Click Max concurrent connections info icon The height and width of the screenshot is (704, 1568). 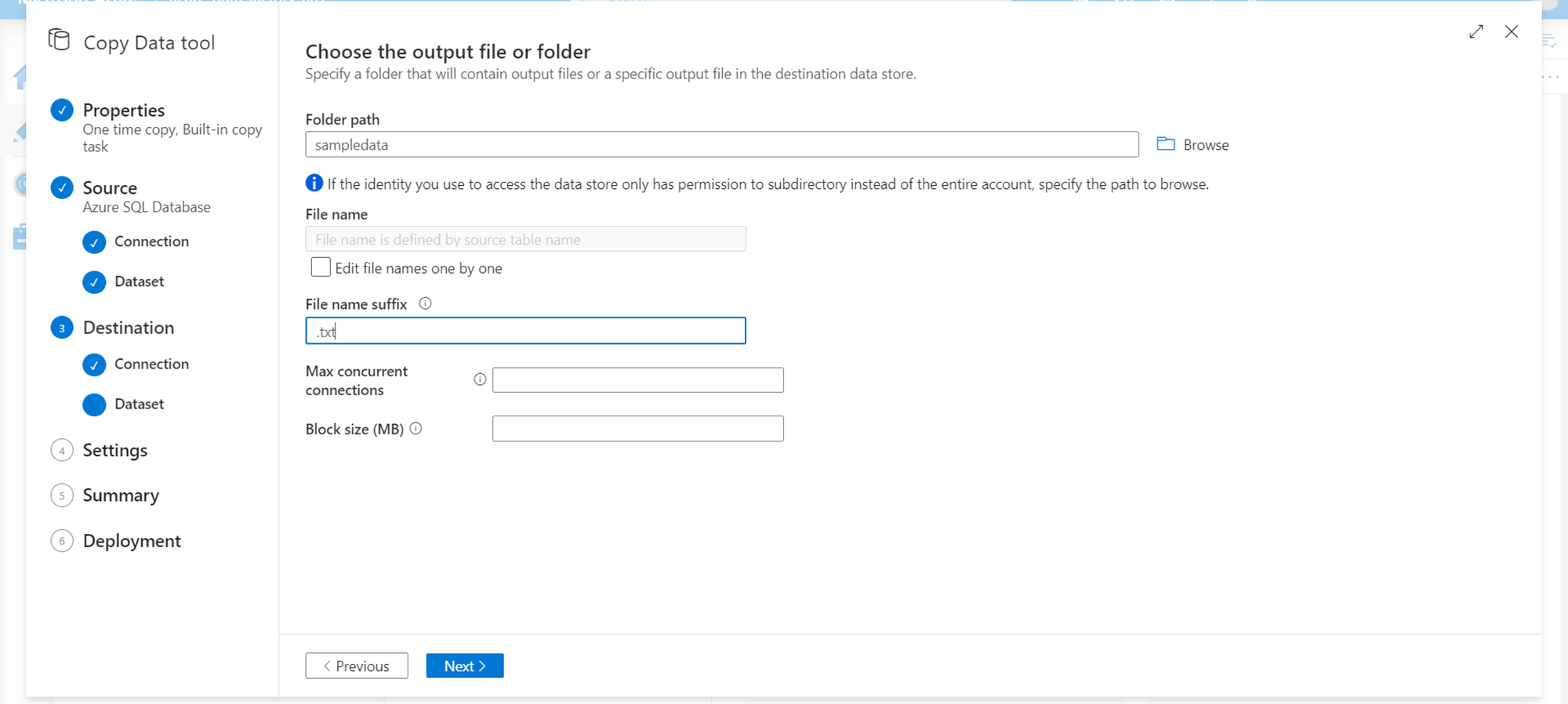[x=480, y=379]
